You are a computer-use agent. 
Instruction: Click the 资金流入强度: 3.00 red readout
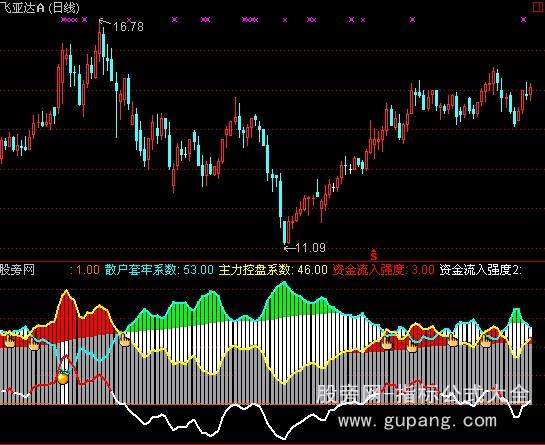point(383,269)
